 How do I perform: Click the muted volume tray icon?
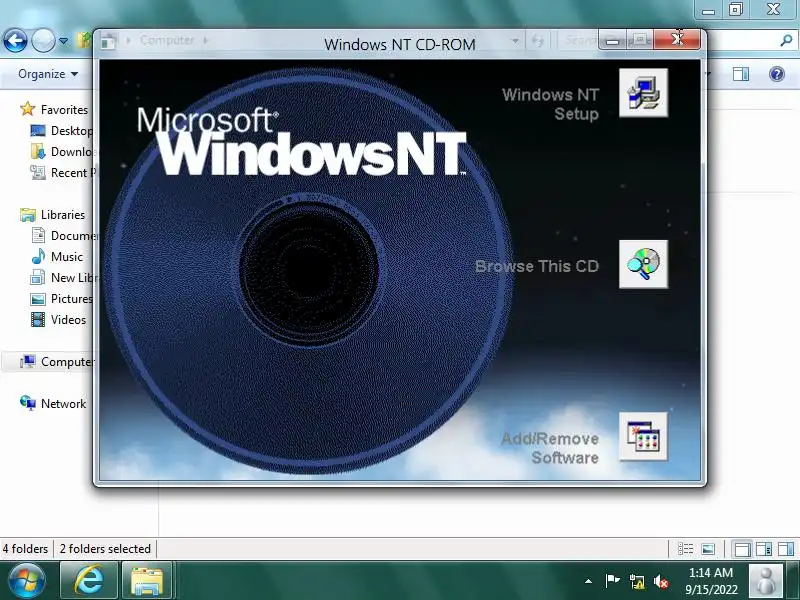(x=661, y=581)
